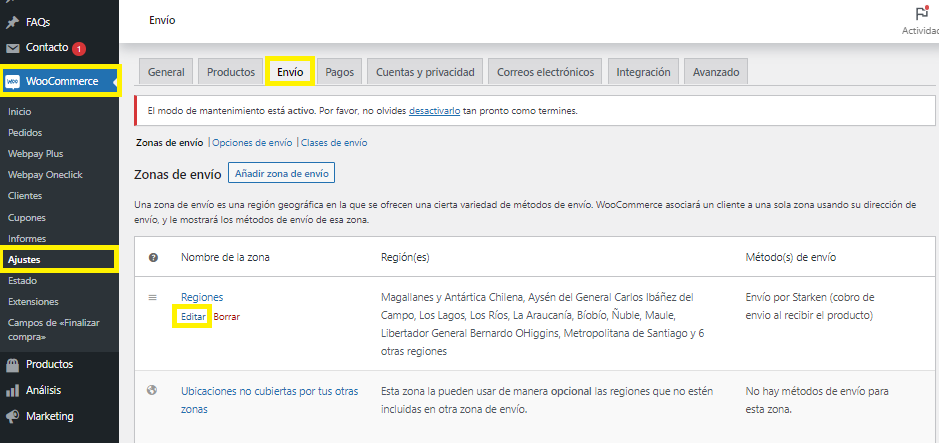Open Opciones de envío subsection
The width and height of the screenshot is (939, 443).
point(252,143)
